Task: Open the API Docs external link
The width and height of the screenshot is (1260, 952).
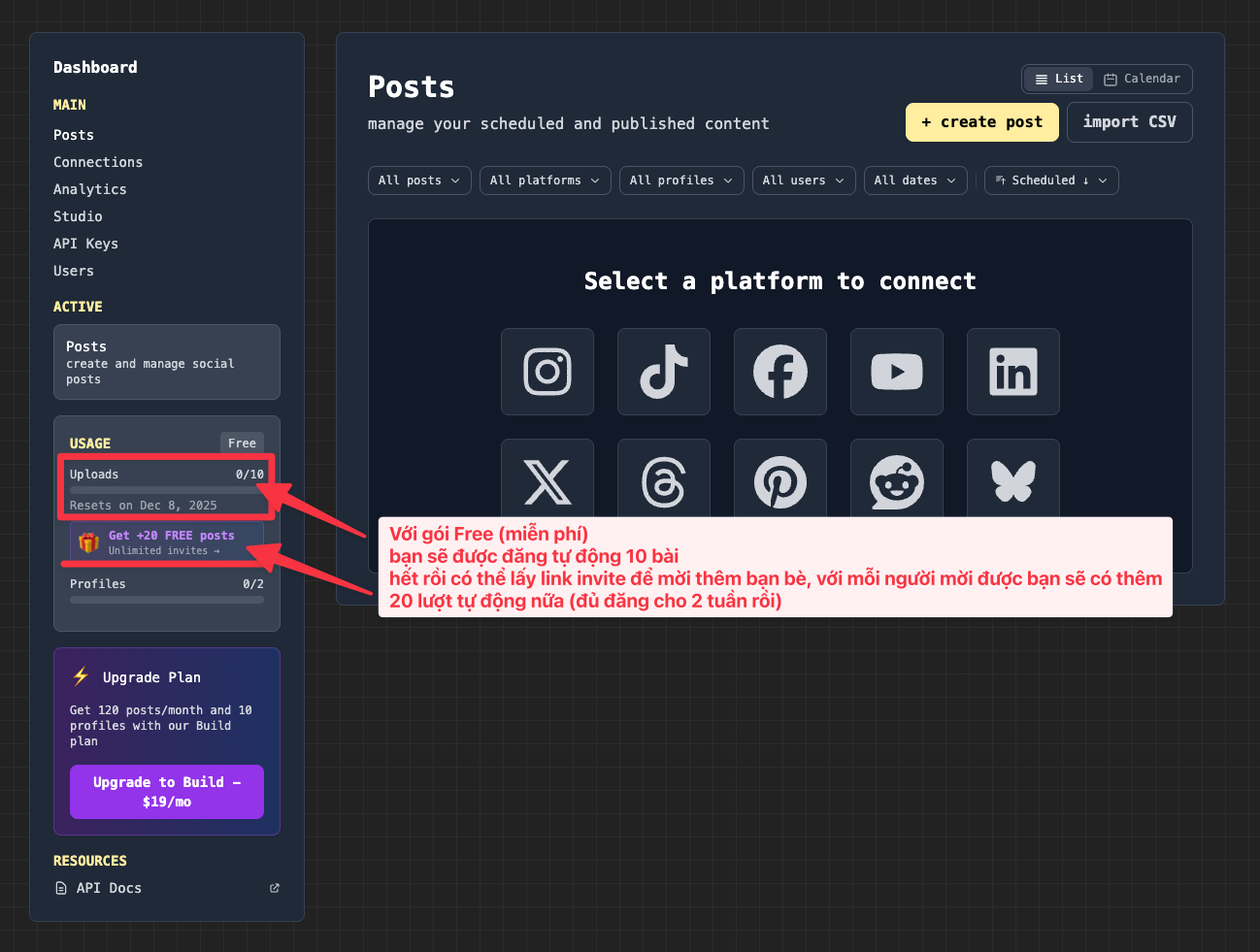Action: pos(109,888)
